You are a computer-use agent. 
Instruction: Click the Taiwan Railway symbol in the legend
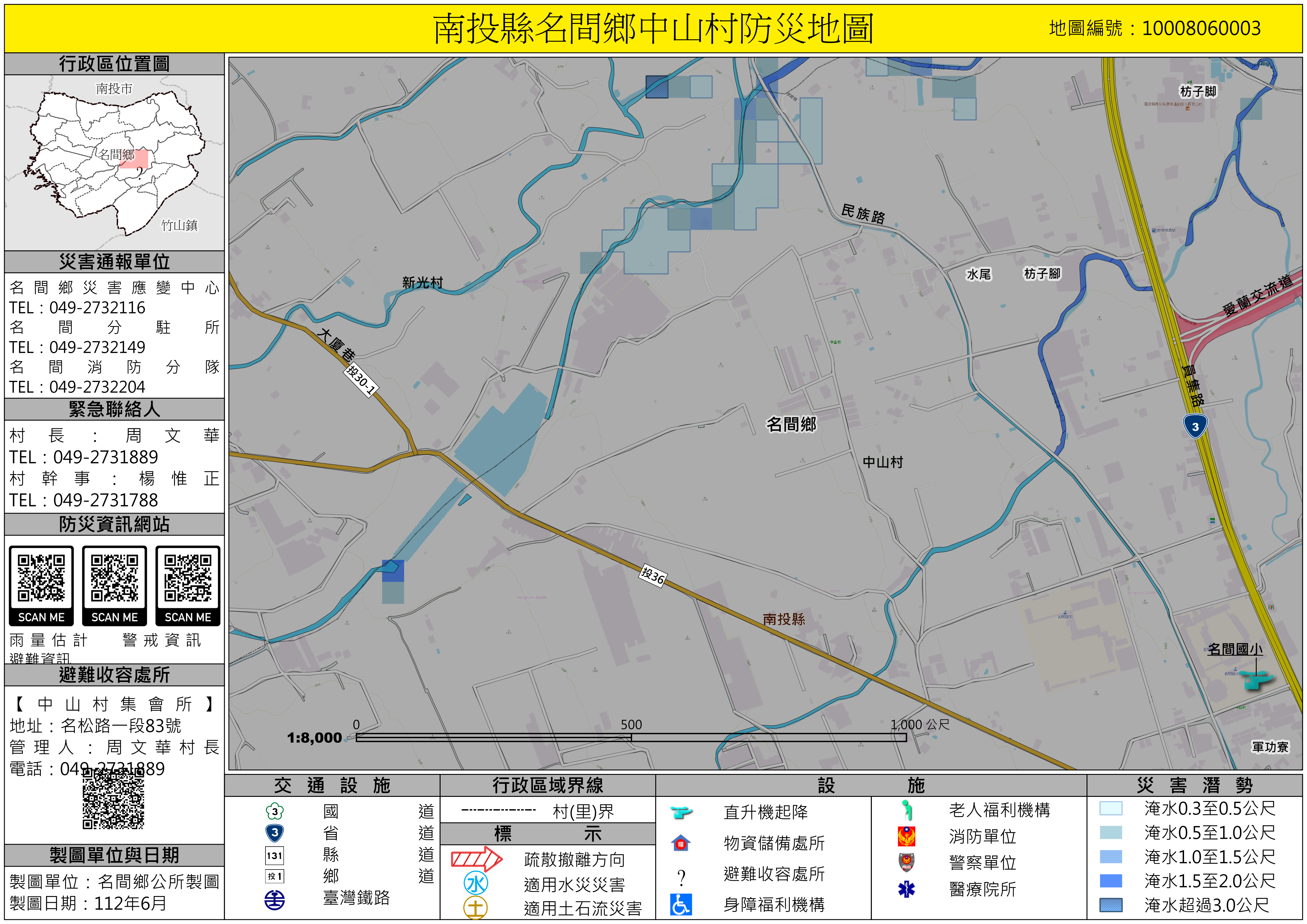pyautogui.click(x=274, y=899)
